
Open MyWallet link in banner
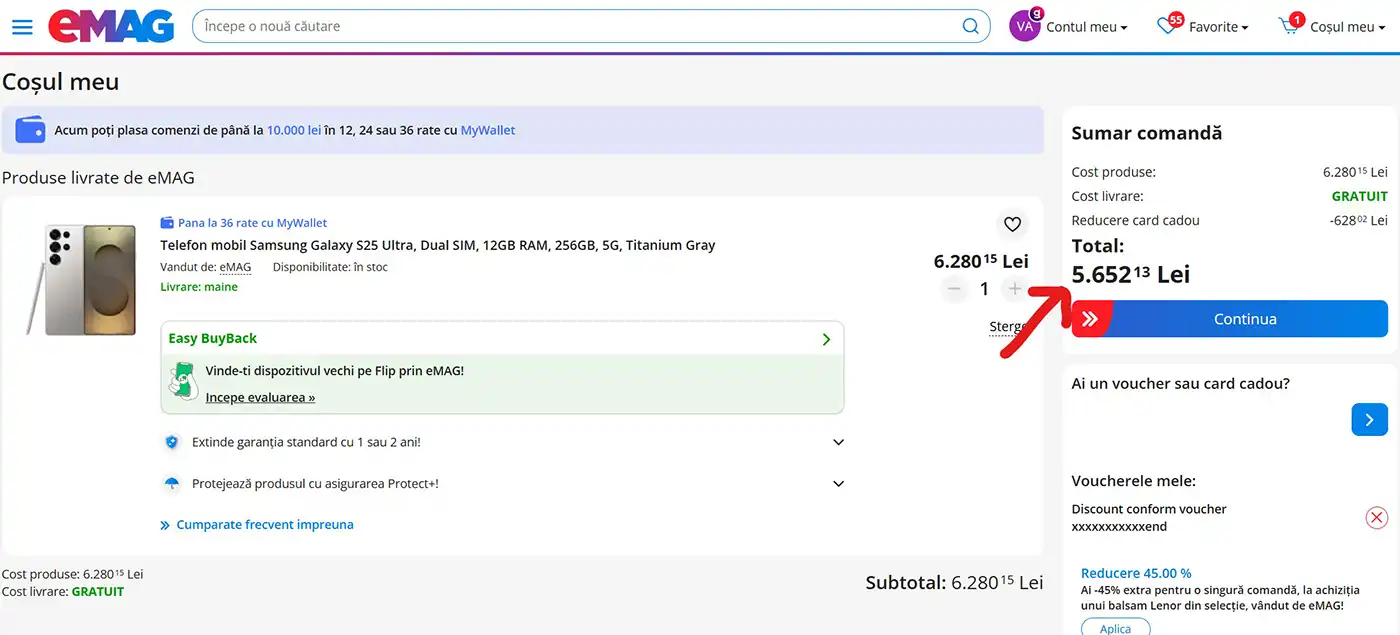click(488, 130)
